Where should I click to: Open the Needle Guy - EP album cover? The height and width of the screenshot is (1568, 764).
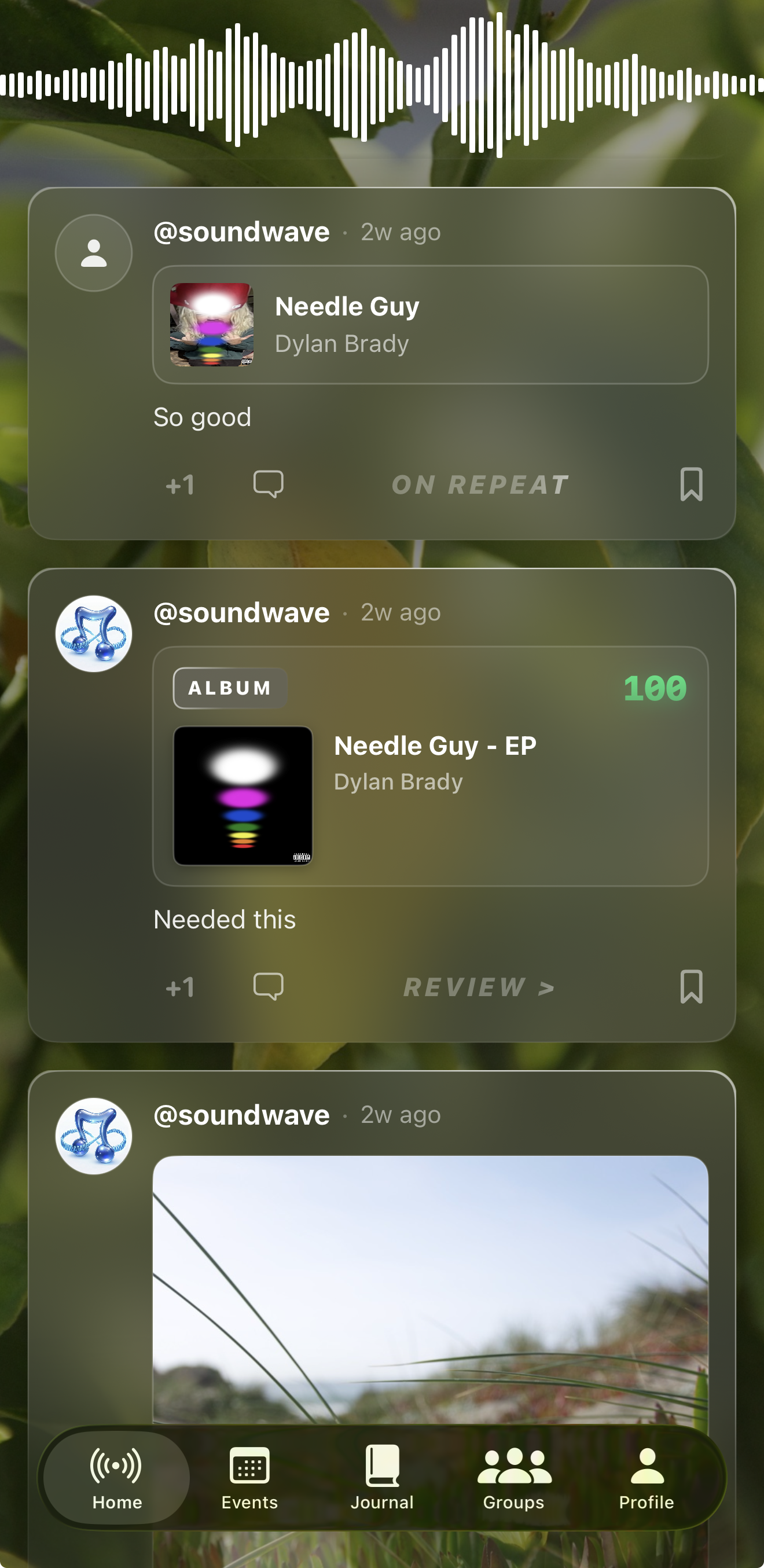[243, 795]
